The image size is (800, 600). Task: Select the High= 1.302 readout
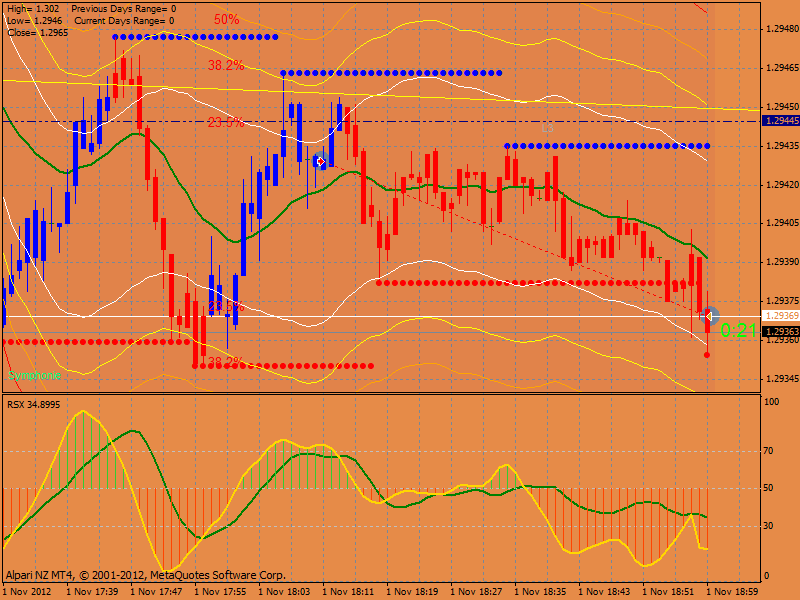33,9
